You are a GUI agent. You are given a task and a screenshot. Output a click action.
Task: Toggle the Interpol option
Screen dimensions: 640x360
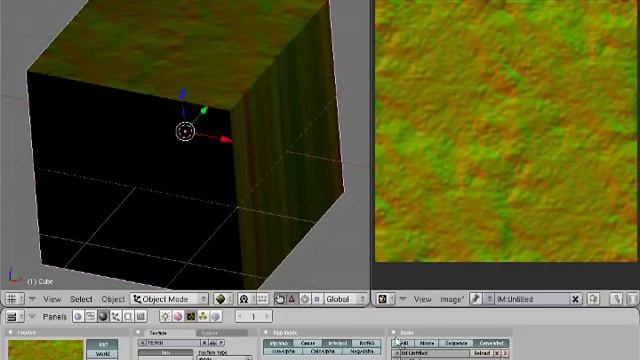point(337,343)
